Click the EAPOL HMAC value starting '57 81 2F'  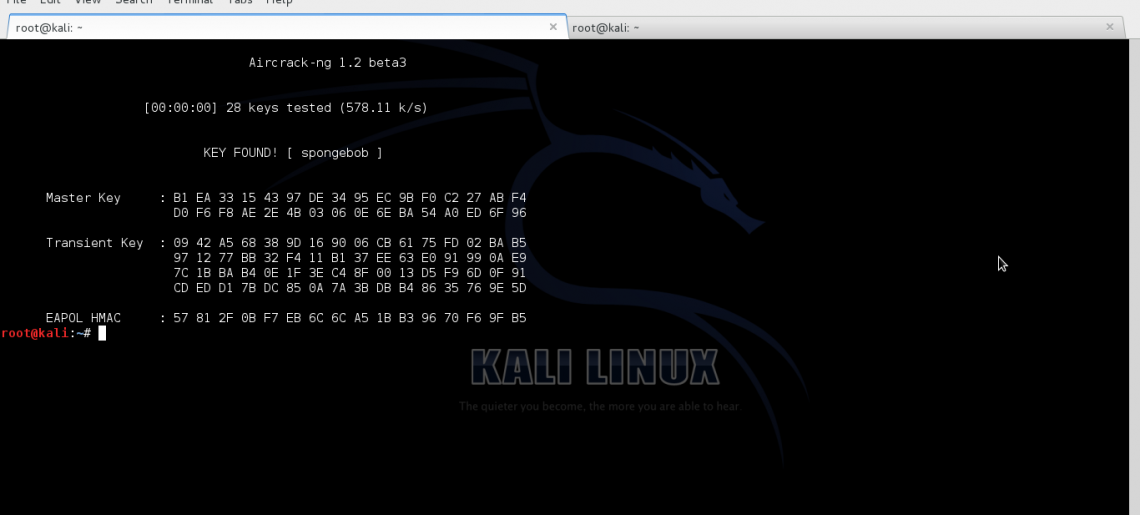coord(350,318)
